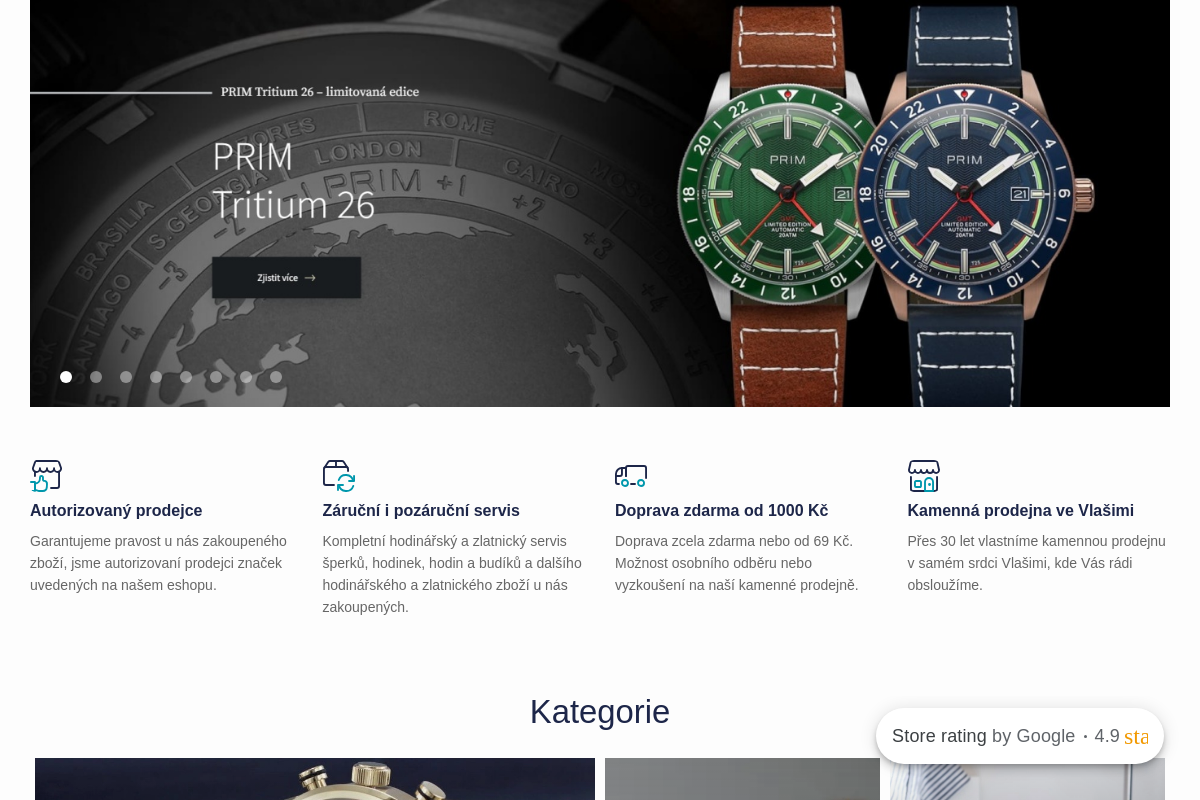
Task: Select the first carousel slide dot
Action: (x=66, y=377)
